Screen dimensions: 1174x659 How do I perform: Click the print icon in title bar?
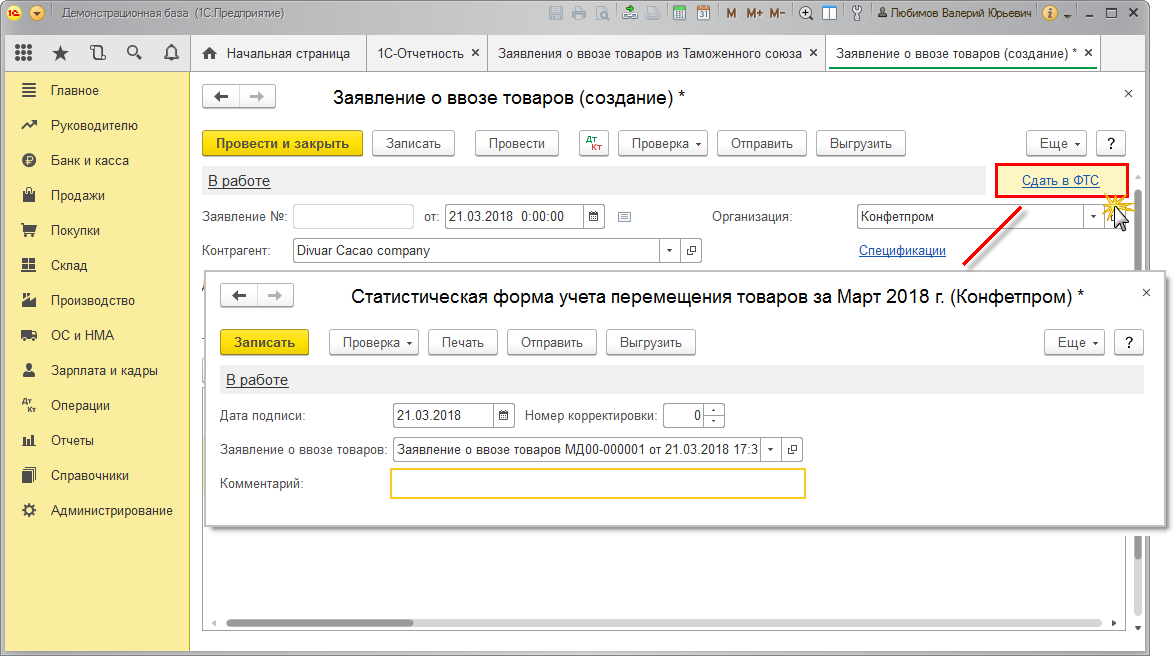(579, 13)
